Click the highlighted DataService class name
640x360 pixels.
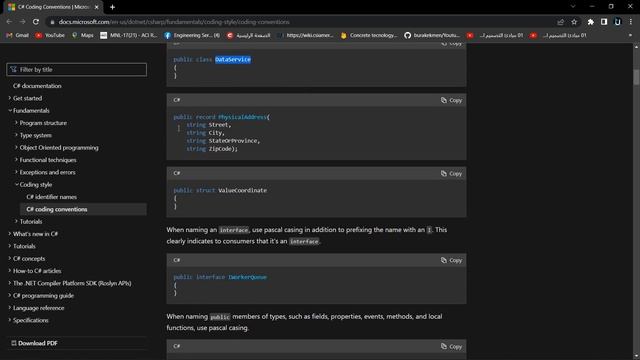tap(233, 60)
